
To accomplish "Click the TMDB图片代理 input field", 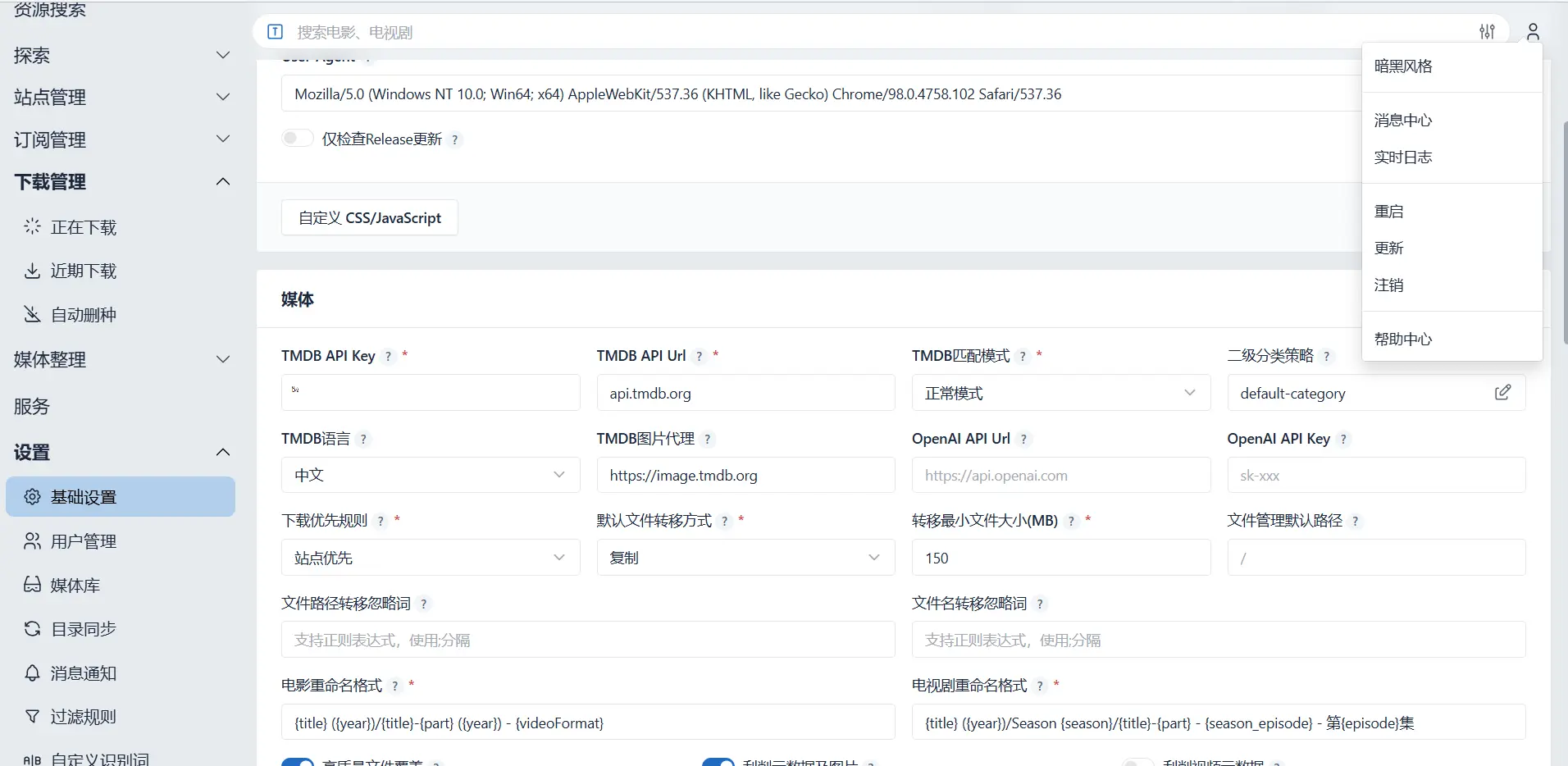I will coord(745,475).
